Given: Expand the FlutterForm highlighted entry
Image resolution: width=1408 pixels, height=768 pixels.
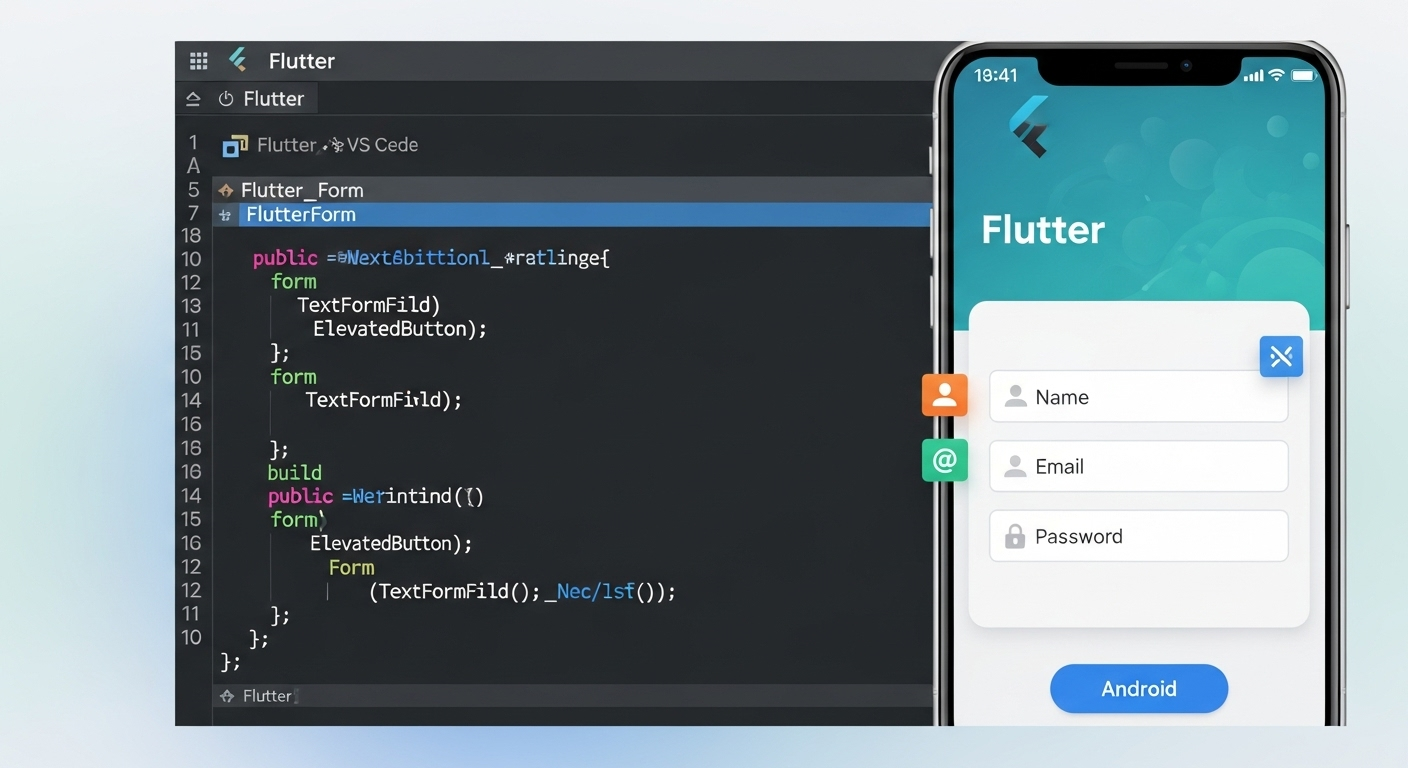Looking at the screenshot, I should click(x=300, y=214).
